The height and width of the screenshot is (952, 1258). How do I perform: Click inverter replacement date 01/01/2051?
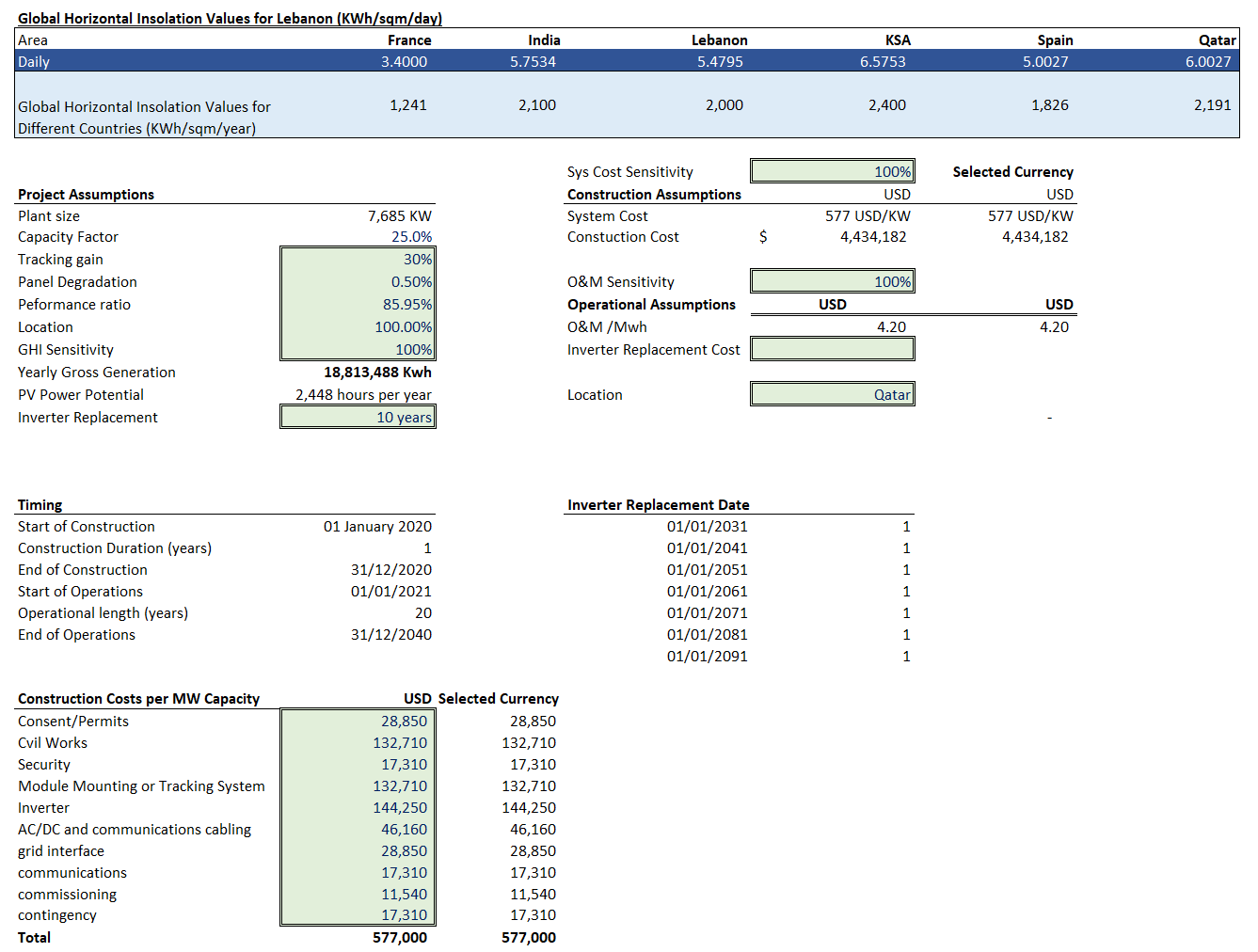coord(708,569)
